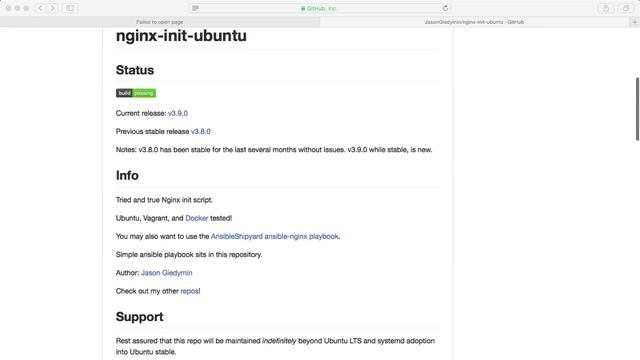Viewport: 640px width, 360px height.
Task: Click the green zoom window button
Action: 26,8
